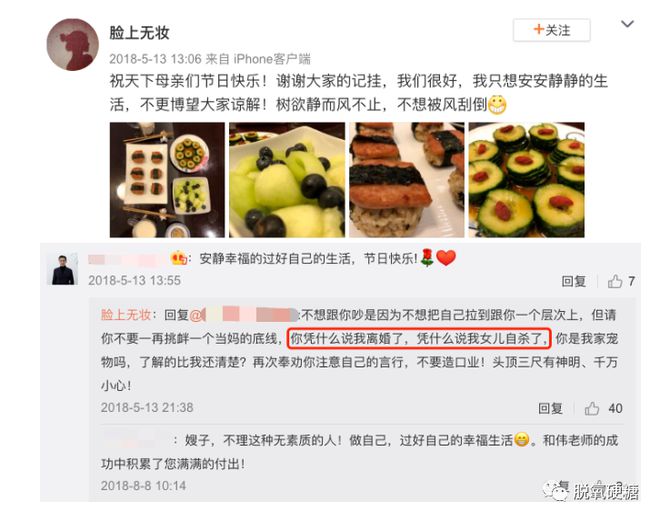Reply to the 21:38 comment via 回复
This screenshot has width=660, height=521.
pyautogui.click(x=550, y=408)
